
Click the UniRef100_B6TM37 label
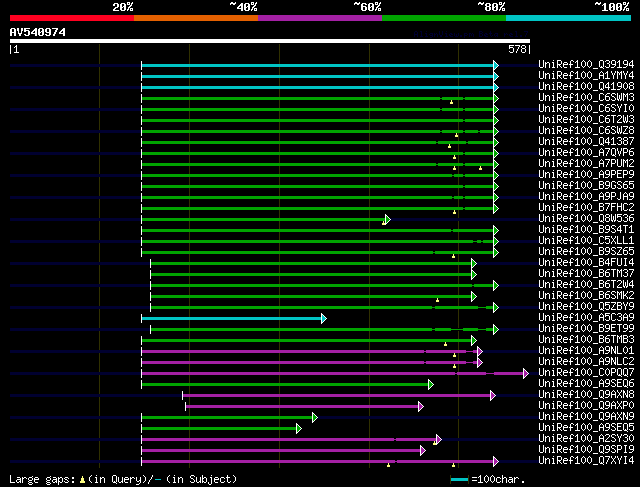click(586, 274)
